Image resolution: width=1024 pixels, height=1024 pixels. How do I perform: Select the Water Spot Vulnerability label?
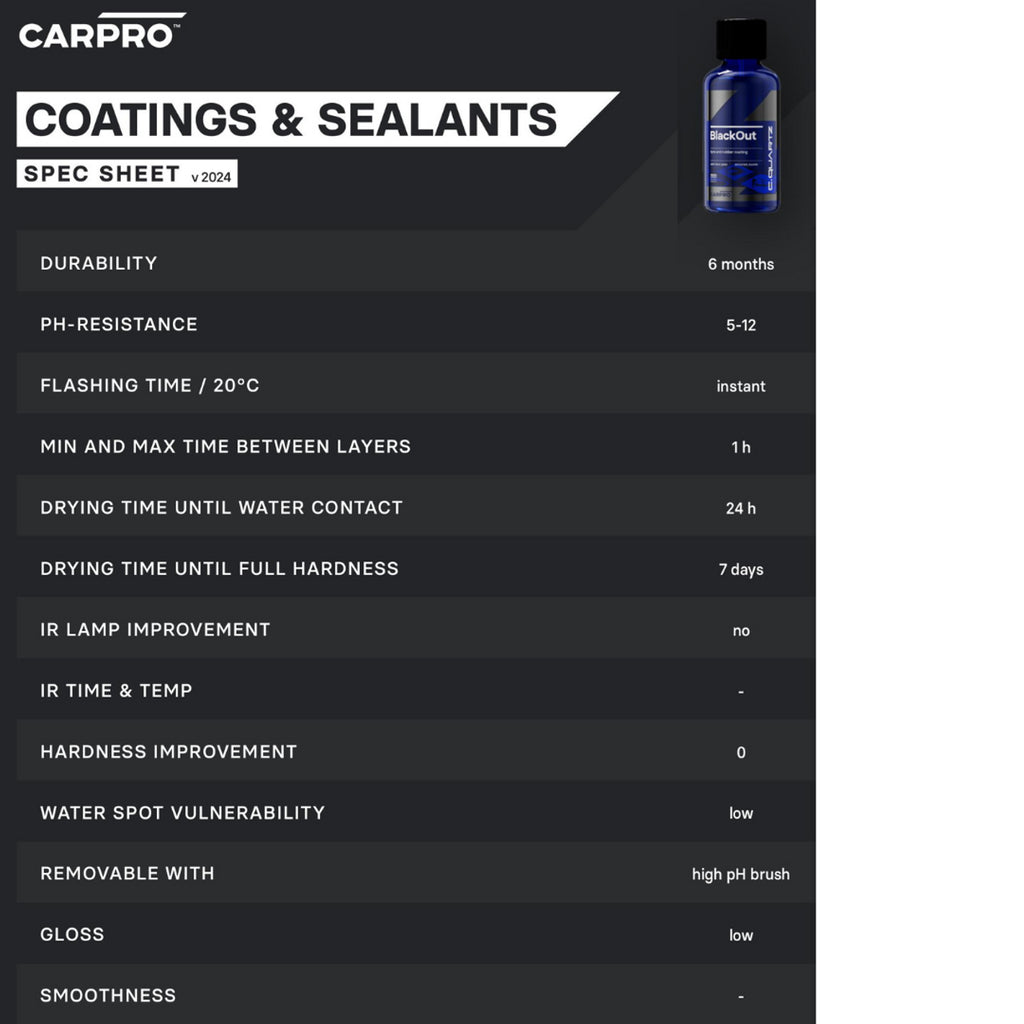click(182, 812)
